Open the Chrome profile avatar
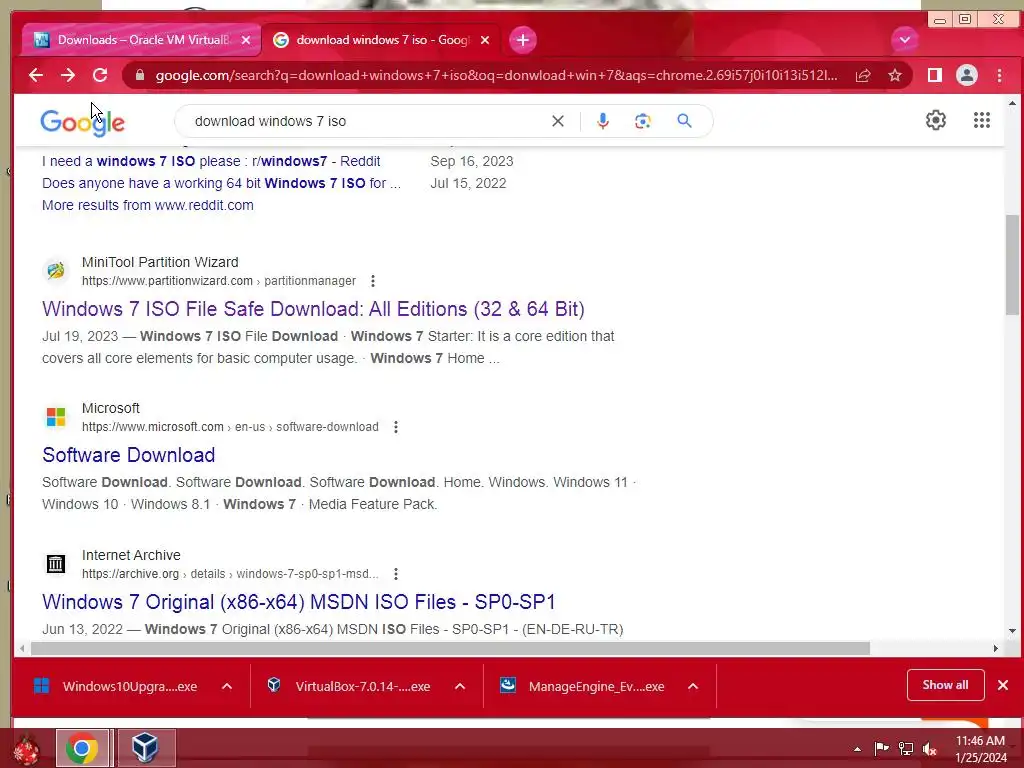This screenshot has width=1024, height=768. pyautogui.click(x=967, y=75)
